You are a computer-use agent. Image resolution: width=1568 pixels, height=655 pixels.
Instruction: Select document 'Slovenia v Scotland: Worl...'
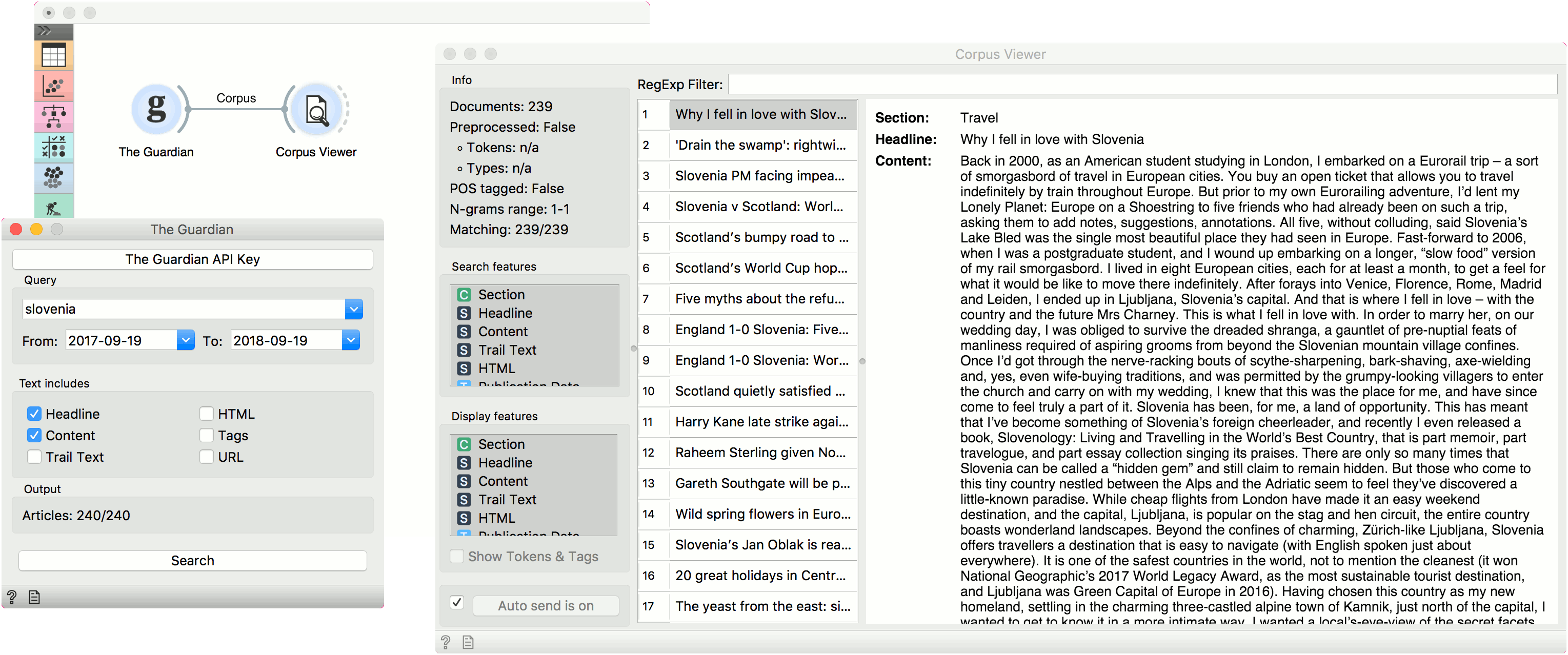tap(762, 207)
